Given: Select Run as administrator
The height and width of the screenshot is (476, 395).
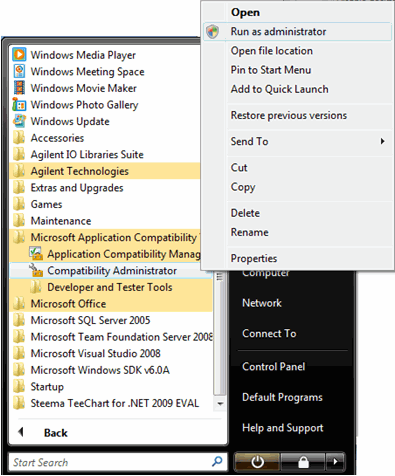Looking at the screenshot, I should (297, 32).
